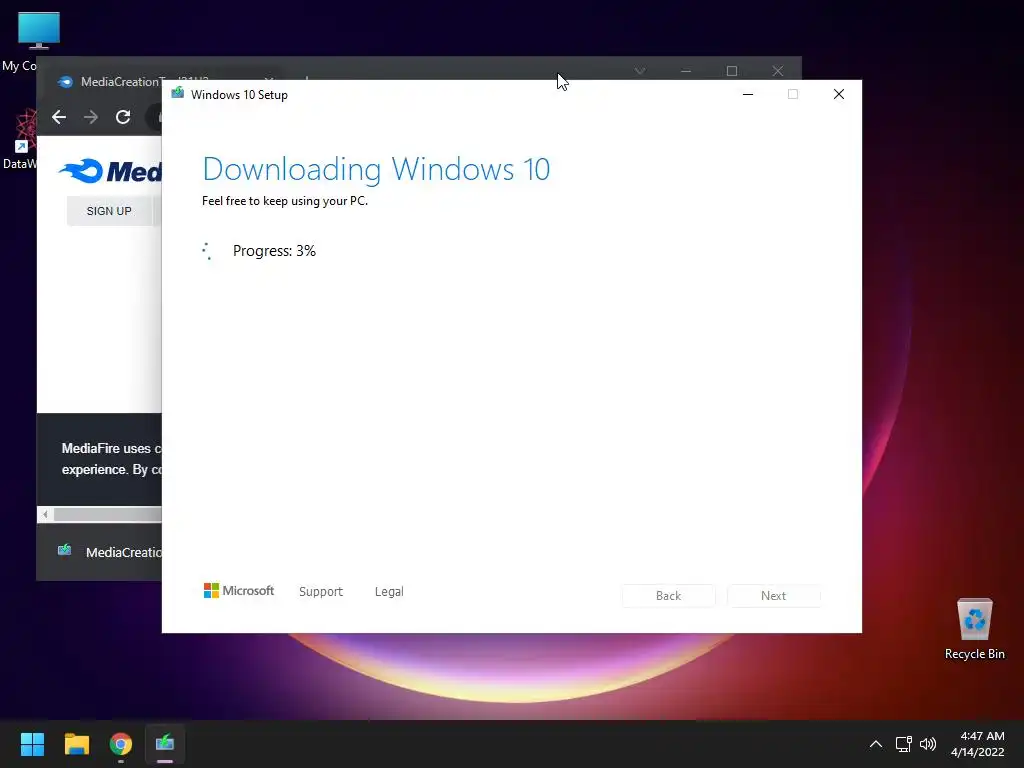
Task: Click the Windows 10 Setup title icon
Action: coord(178,93)
